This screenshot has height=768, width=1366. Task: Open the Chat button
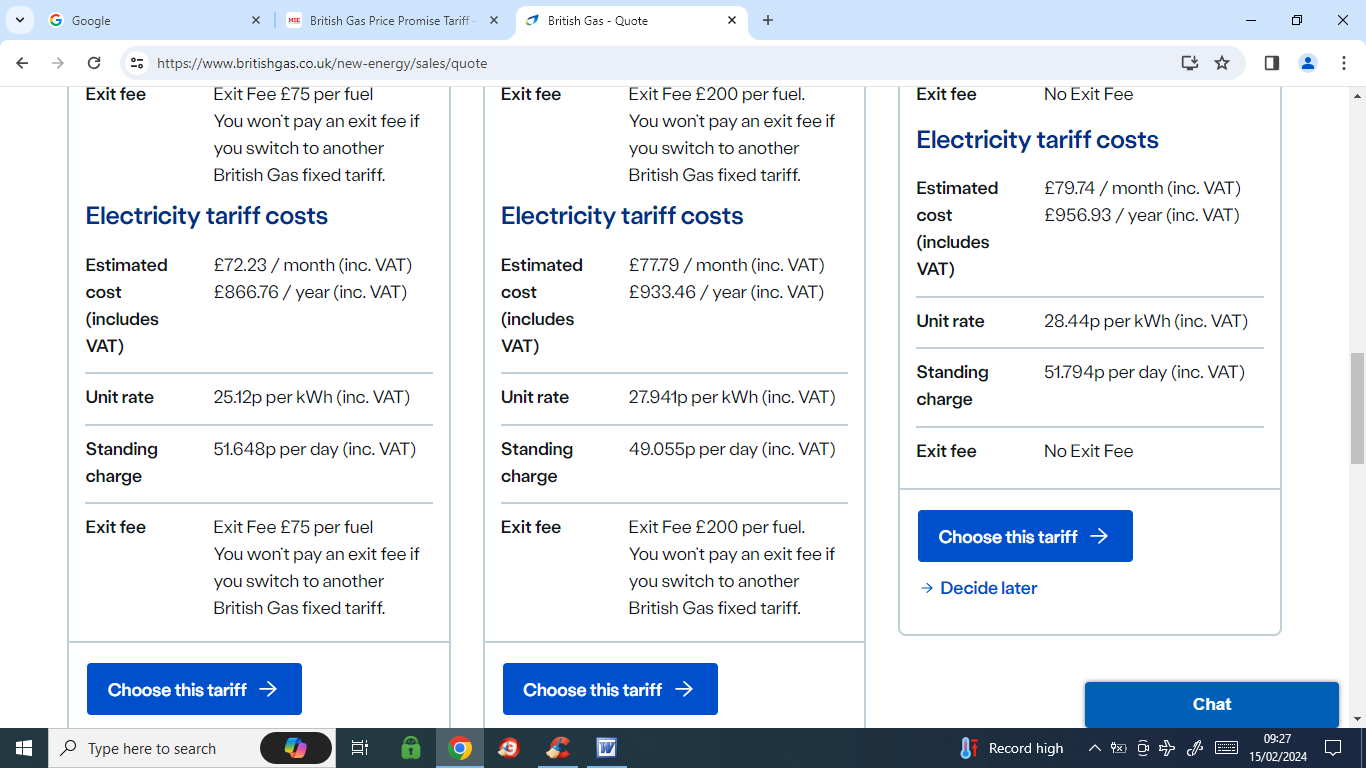(1211, 704)
